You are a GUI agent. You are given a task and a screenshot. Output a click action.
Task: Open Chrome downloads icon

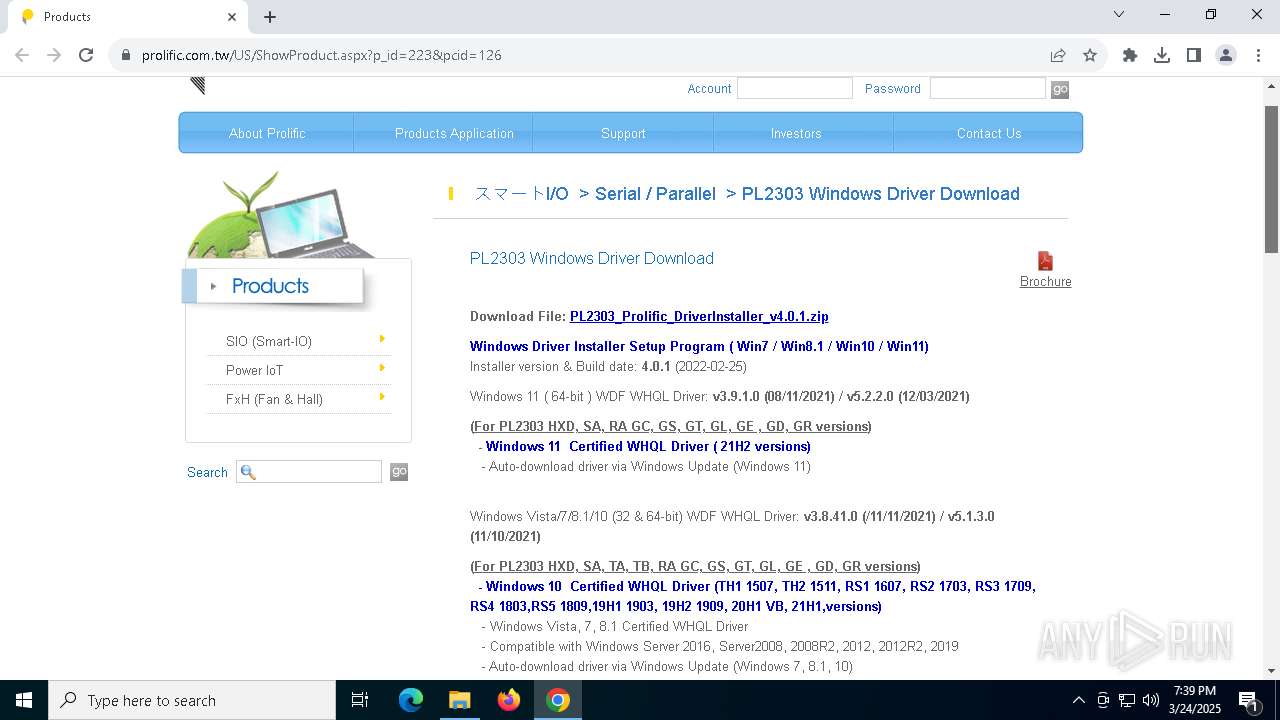point(1162,55)
